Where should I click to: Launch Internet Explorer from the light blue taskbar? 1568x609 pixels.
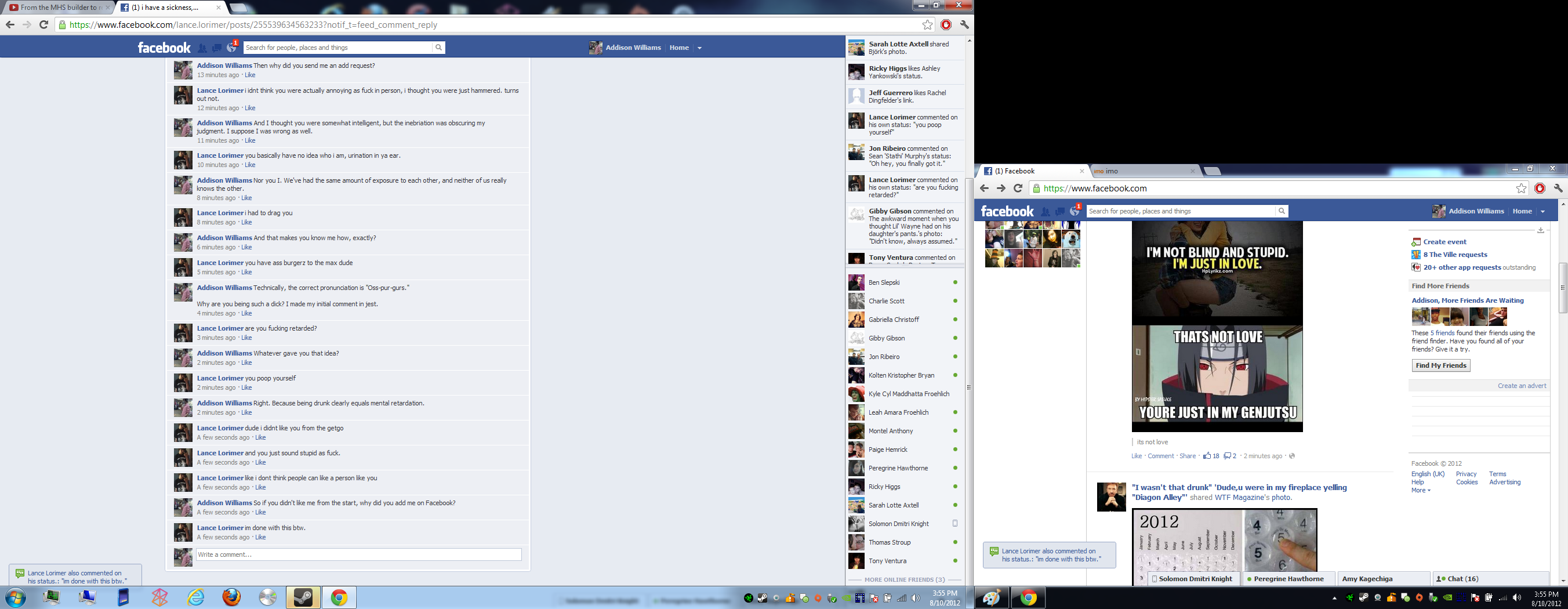pos(196,597)
